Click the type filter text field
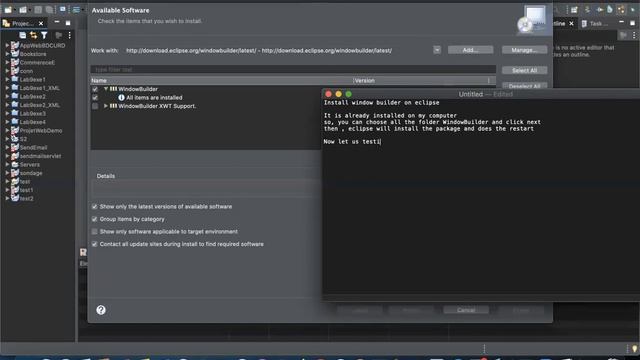The height and width of the screenshot is (360, 640). click(x=293, y=69)
